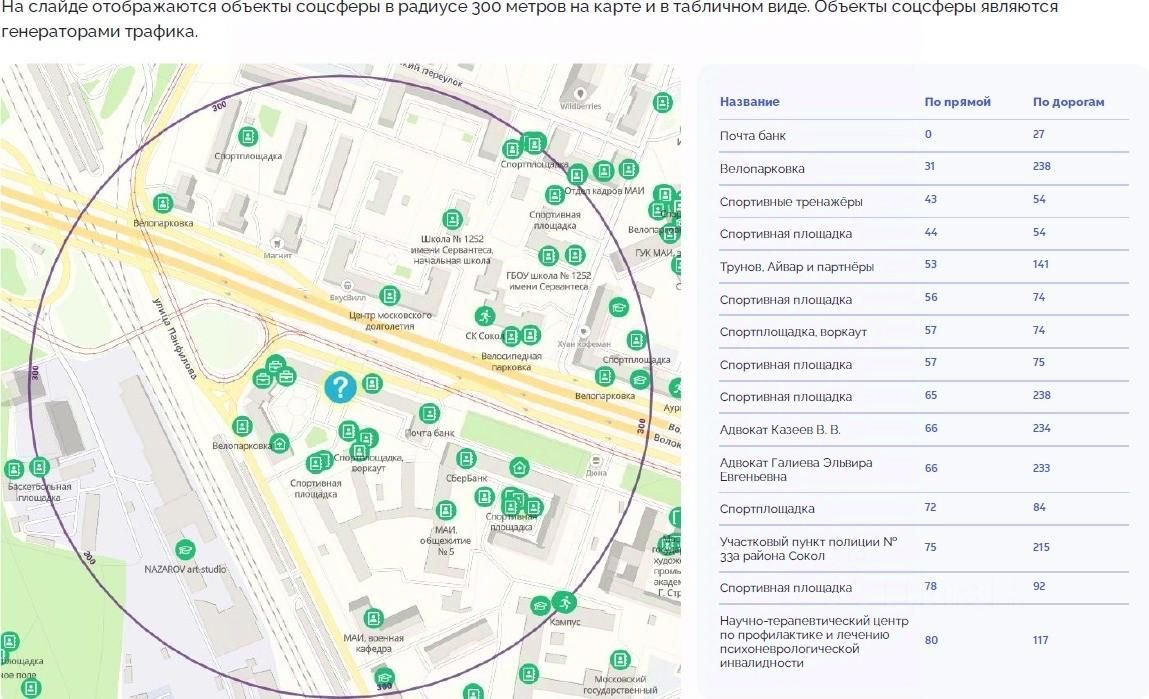1149x699 pixels.
Task: Select the Почта банк table row name
Action: (753, 136)
